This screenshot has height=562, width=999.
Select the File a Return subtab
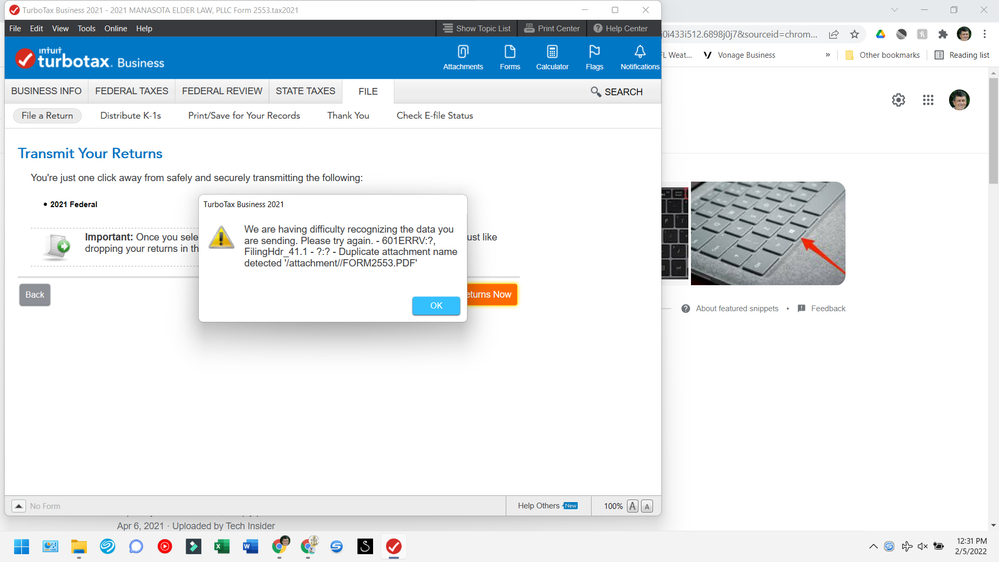pos(47,115)
